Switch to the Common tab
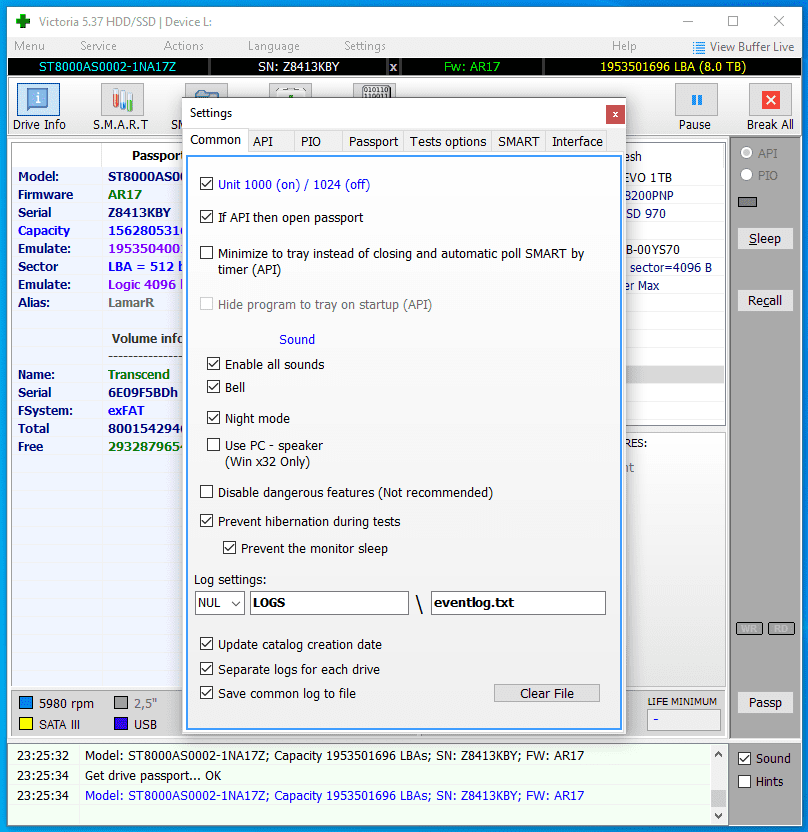Image resolution: width=808 pixels, height=832 pixels. pyautogui.click(x=215, y=140)
